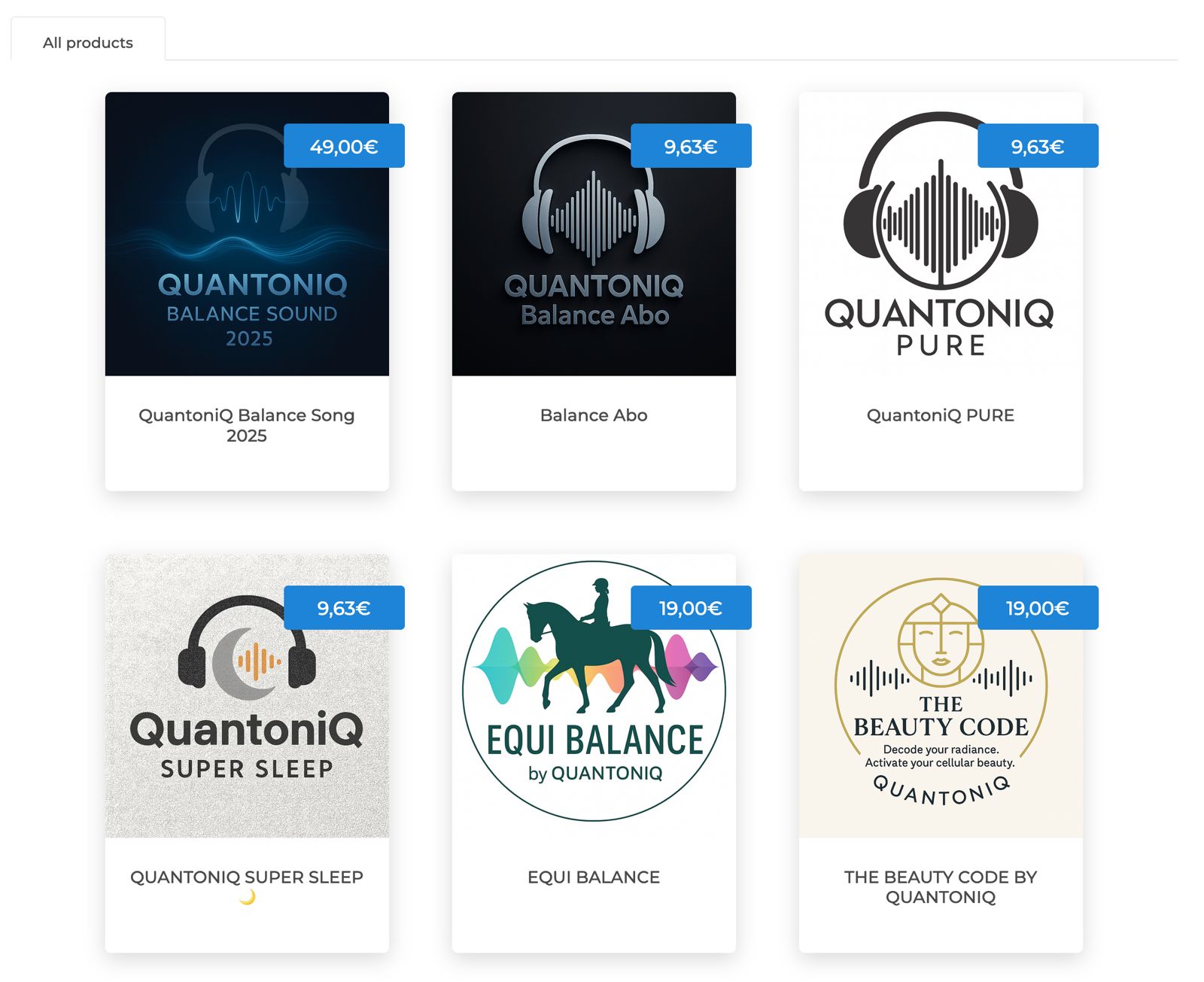Open the All products tab
This screenshot has width=1204, height=982.
88,43
